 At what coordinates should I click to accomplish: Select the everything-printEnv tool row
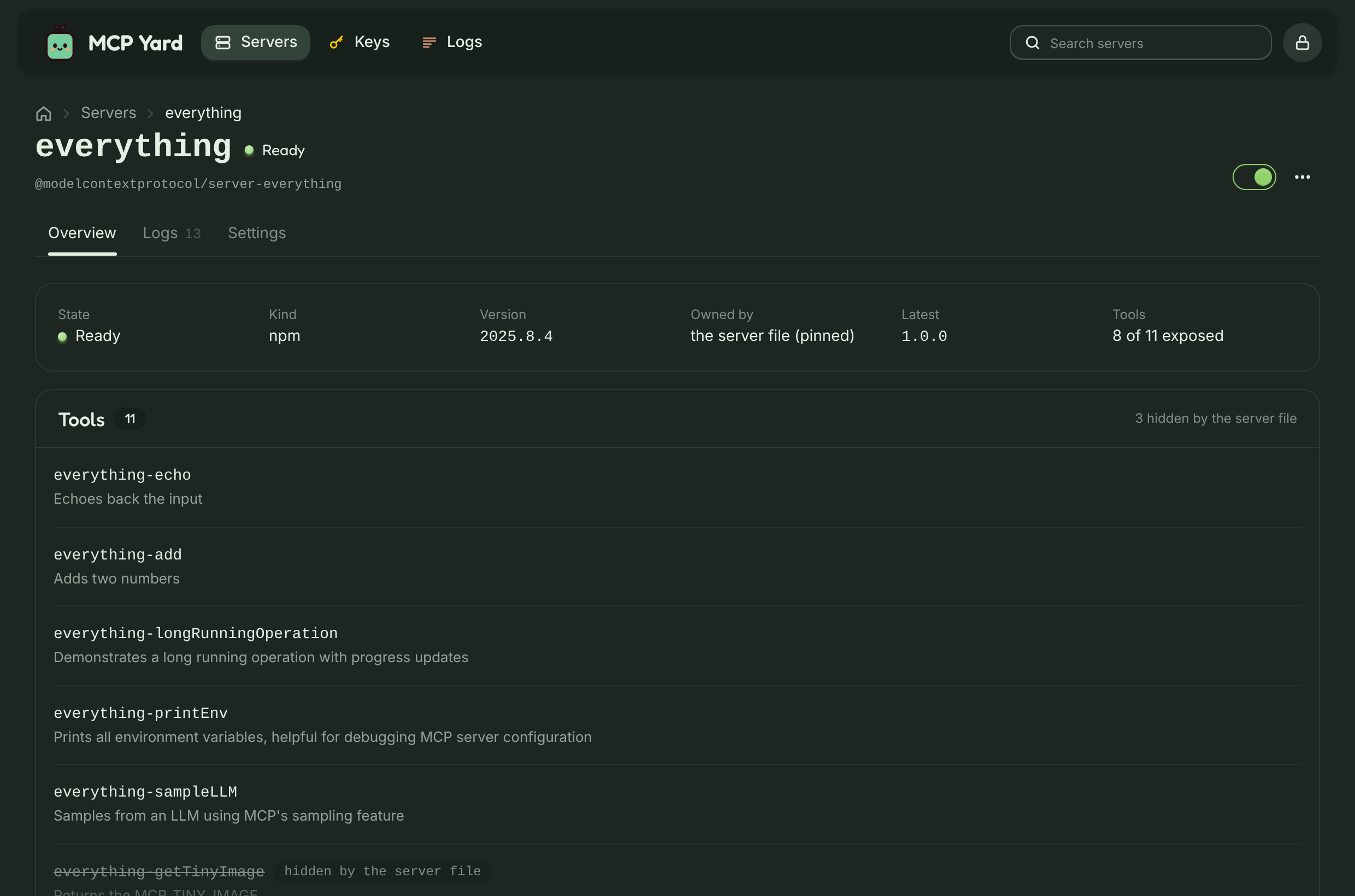click(x=677, y=725)
